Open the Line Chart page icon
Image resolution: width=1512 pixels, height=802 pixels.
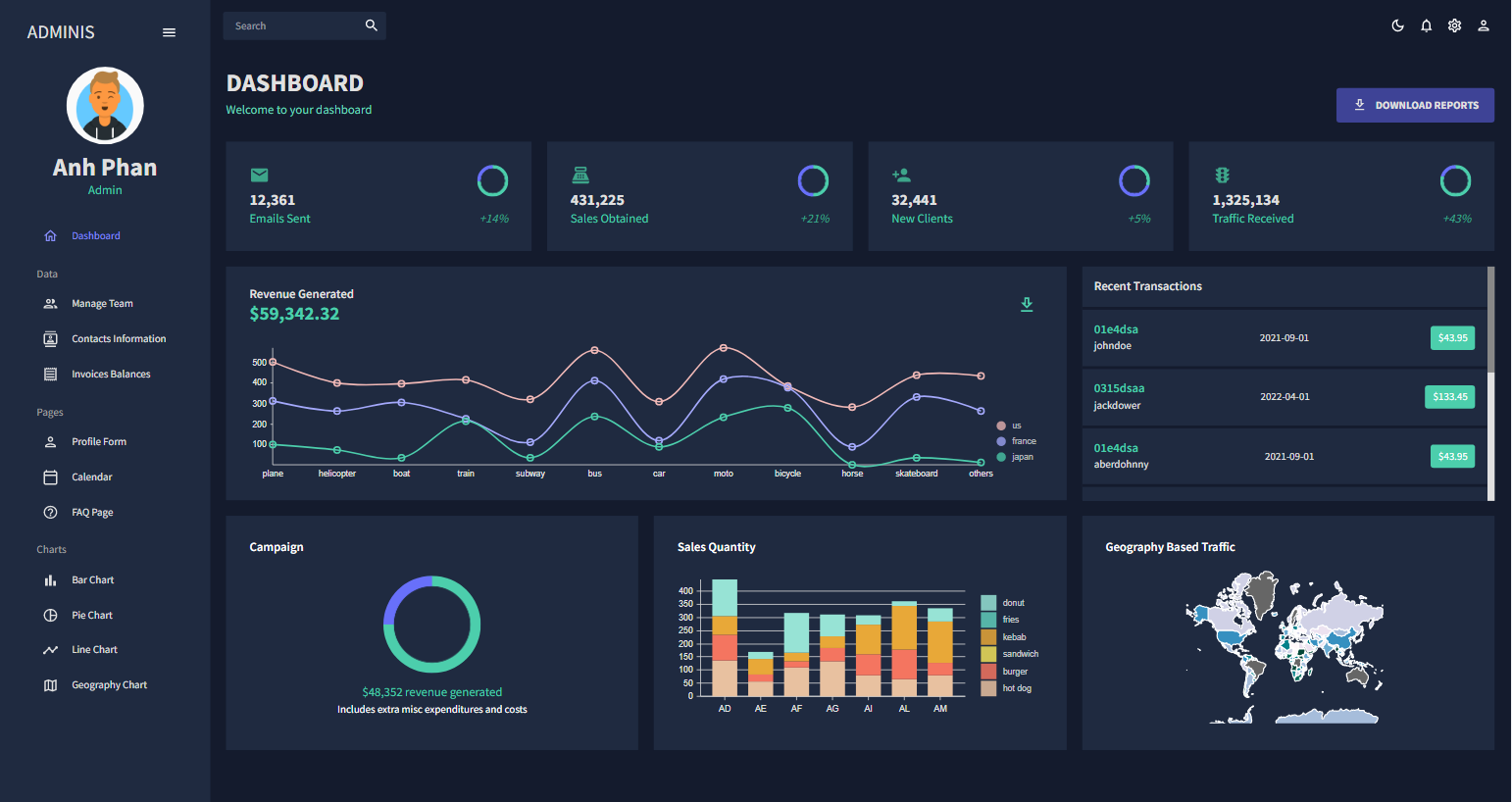click(50, 649)
